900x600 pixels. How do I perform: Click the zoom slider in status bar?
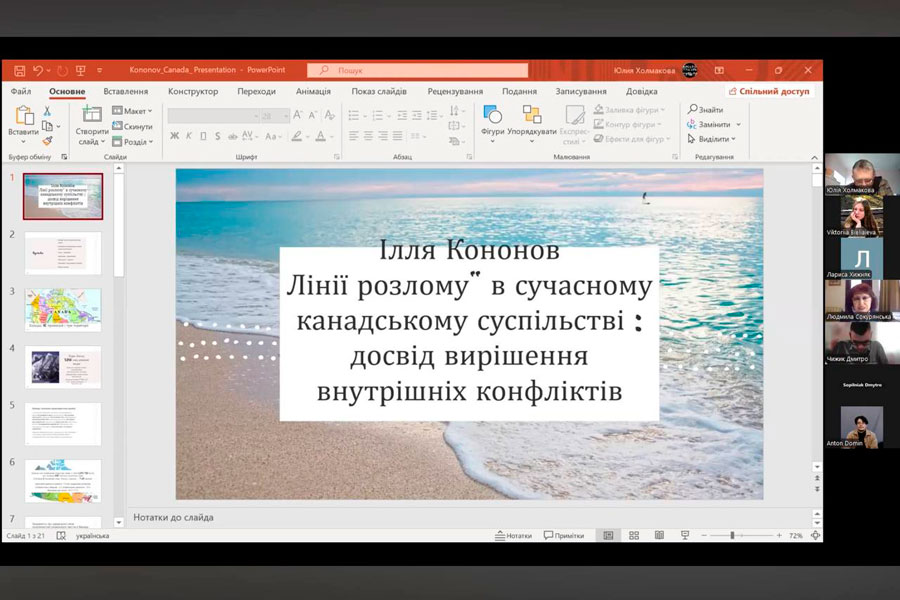click(732, 536)
